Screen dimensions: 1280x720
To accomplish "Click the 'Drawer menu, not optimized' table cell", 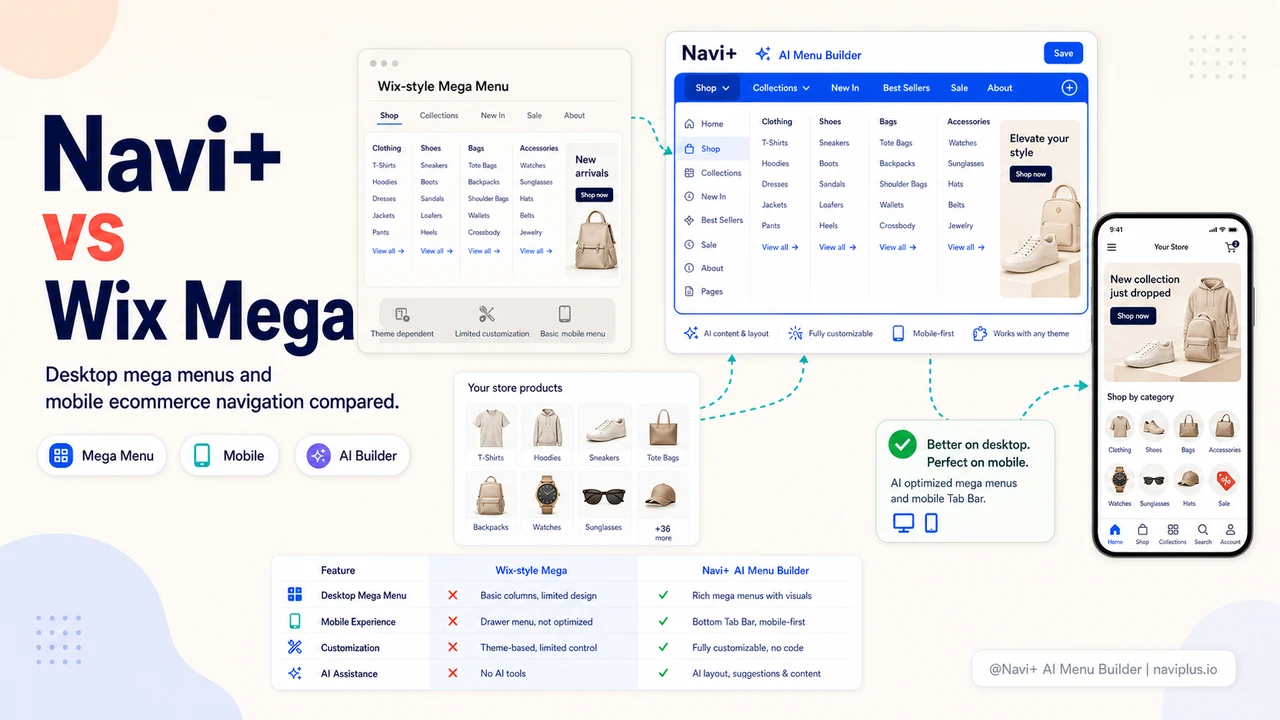I will point(536,621).
